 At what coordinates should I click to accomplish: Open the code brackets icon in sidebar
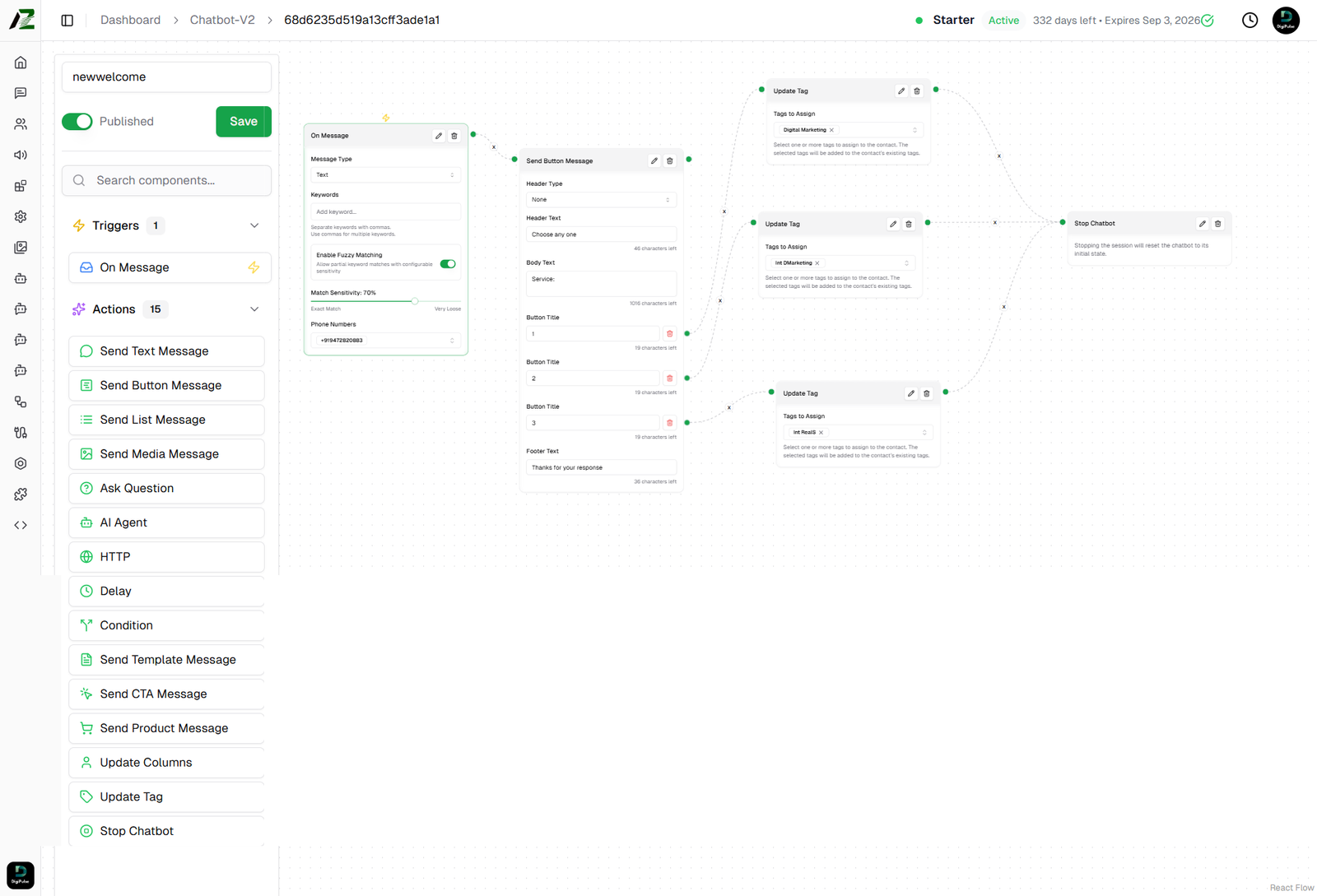[21, 525]
